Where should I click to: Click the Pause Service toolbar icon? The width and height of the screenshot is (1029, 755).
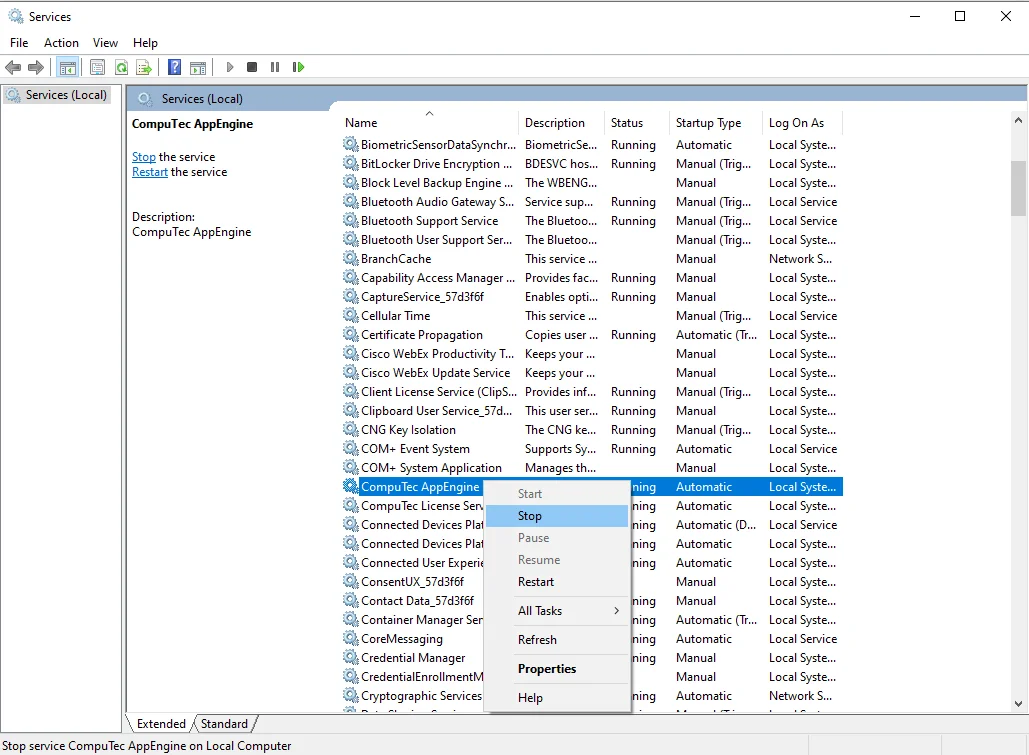pos(275,67)
